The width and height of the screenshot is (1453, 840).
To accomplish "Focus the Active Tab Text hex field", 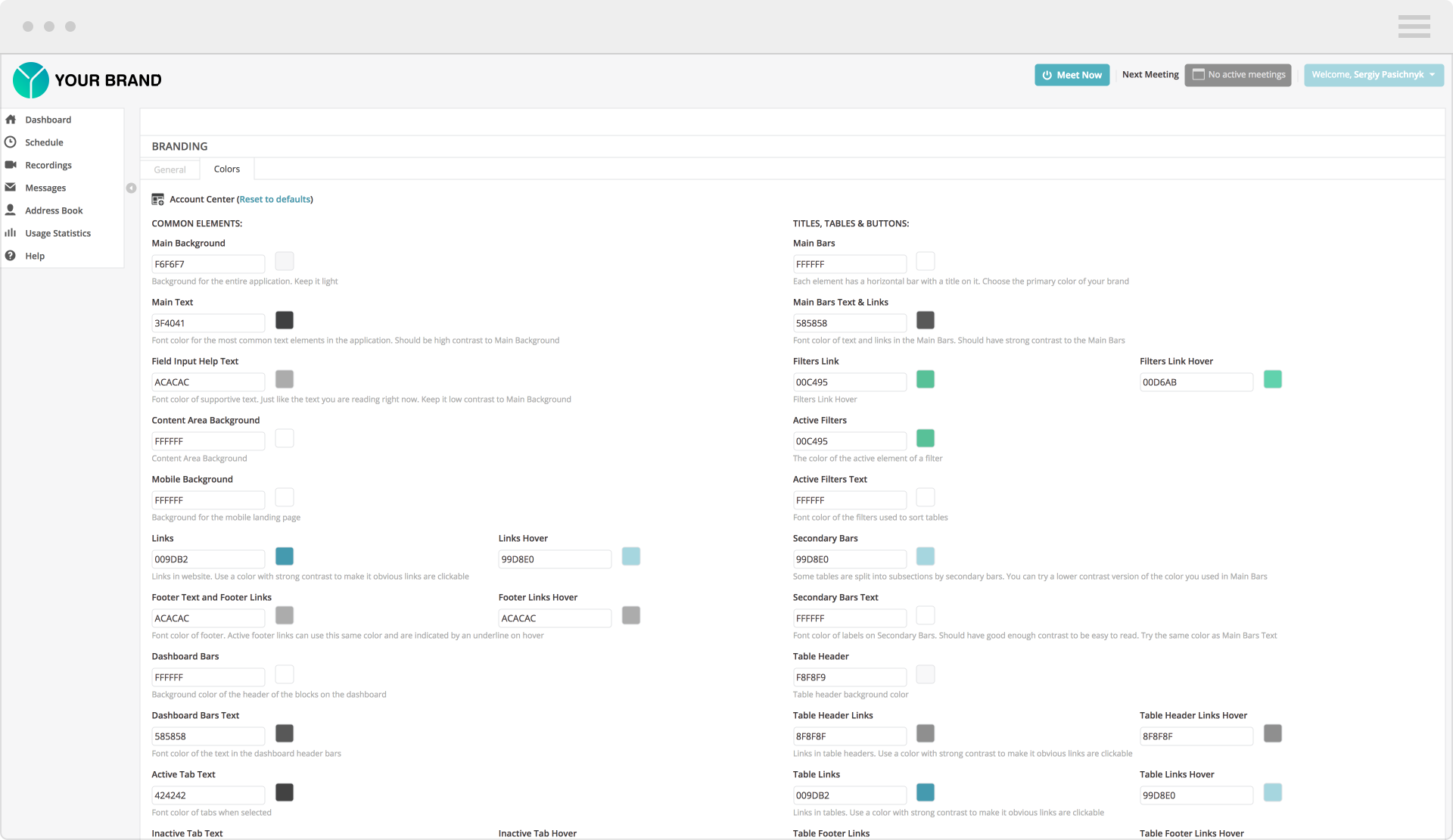I will point(208,795).
